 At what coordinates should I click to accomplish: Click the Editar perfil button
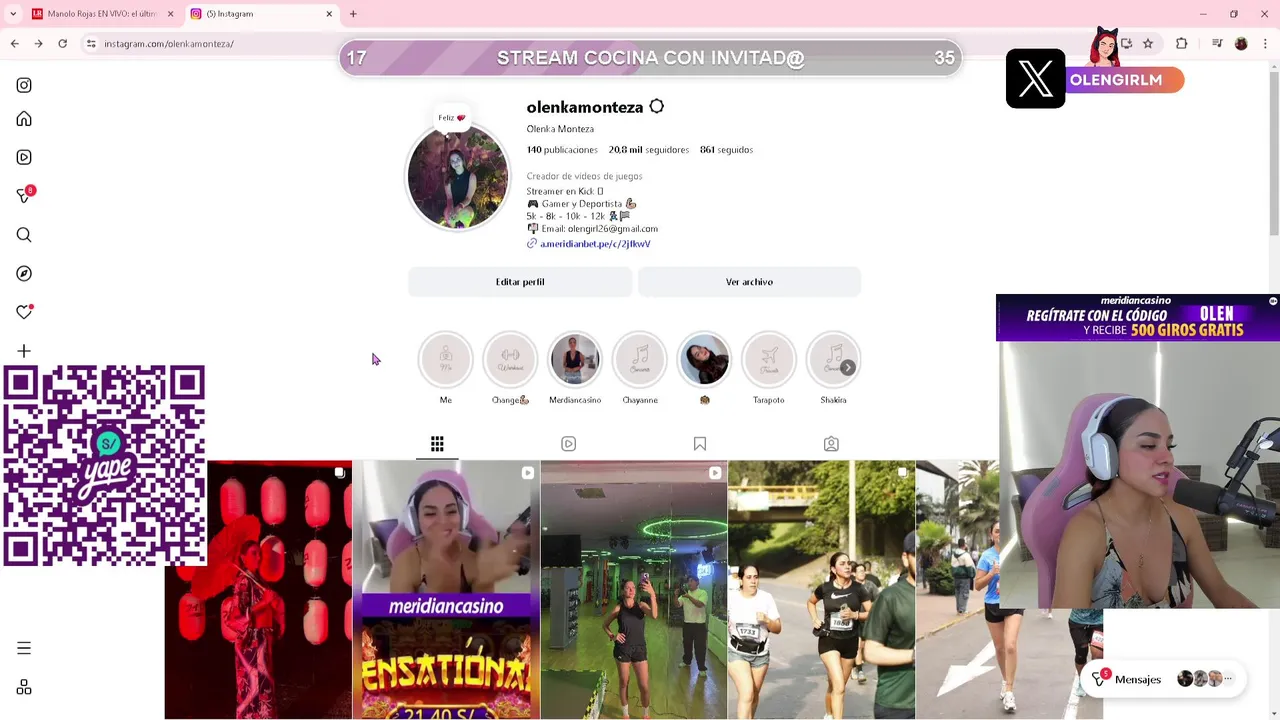coord(520,282)
